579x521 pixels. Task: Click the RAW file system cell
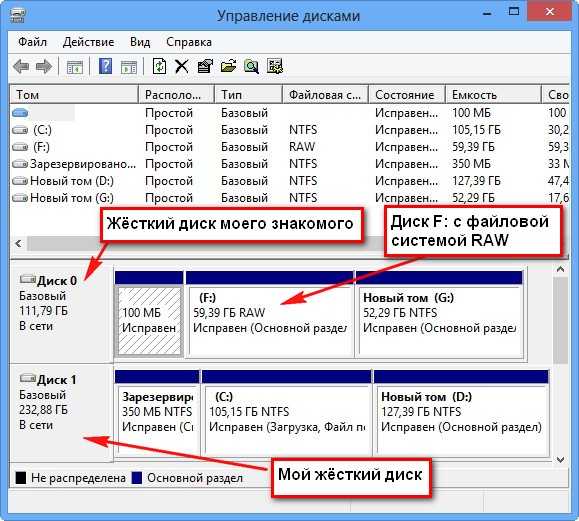(302, 147)
